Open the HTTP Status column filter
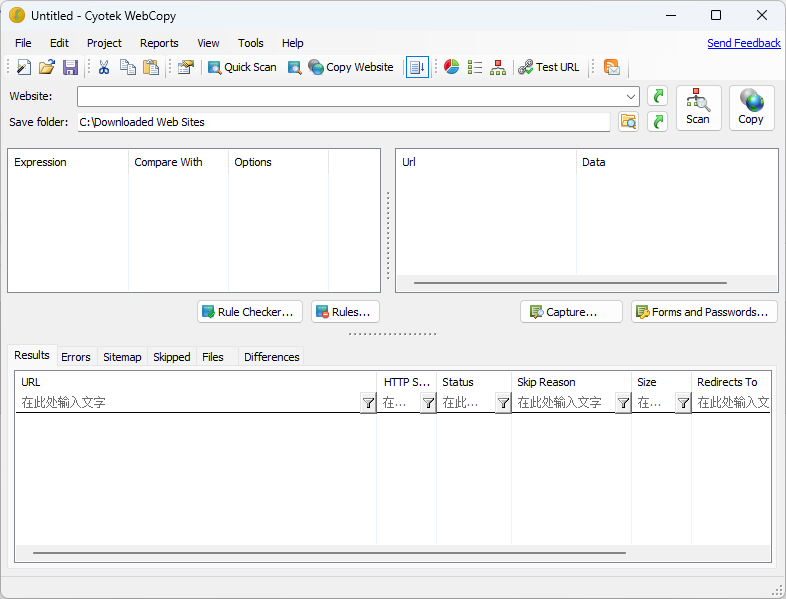This screenshot has height=599, width=786. tap(428, 403)
